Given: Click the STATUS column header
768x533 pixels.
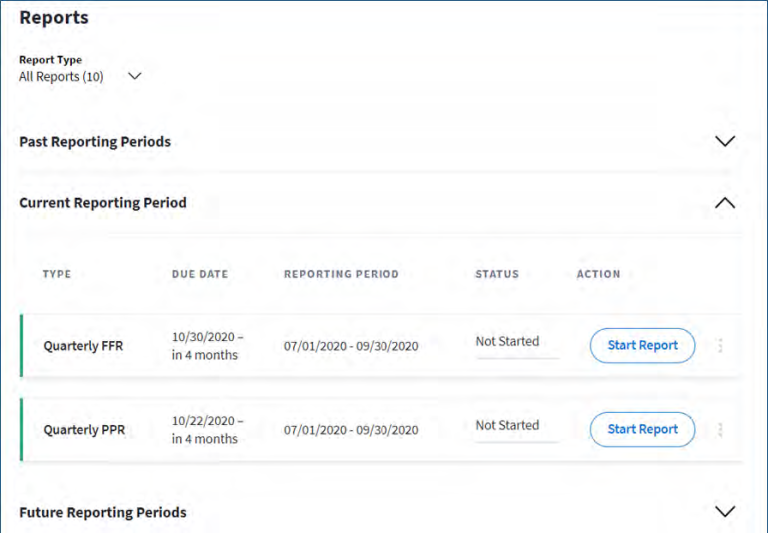Looking at the screenshot, I should tap(497, 274).
